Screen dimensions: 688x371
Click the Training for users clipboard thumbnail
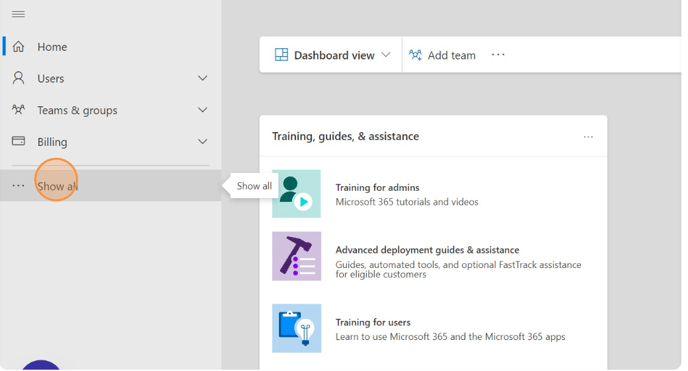pos(296,328)
